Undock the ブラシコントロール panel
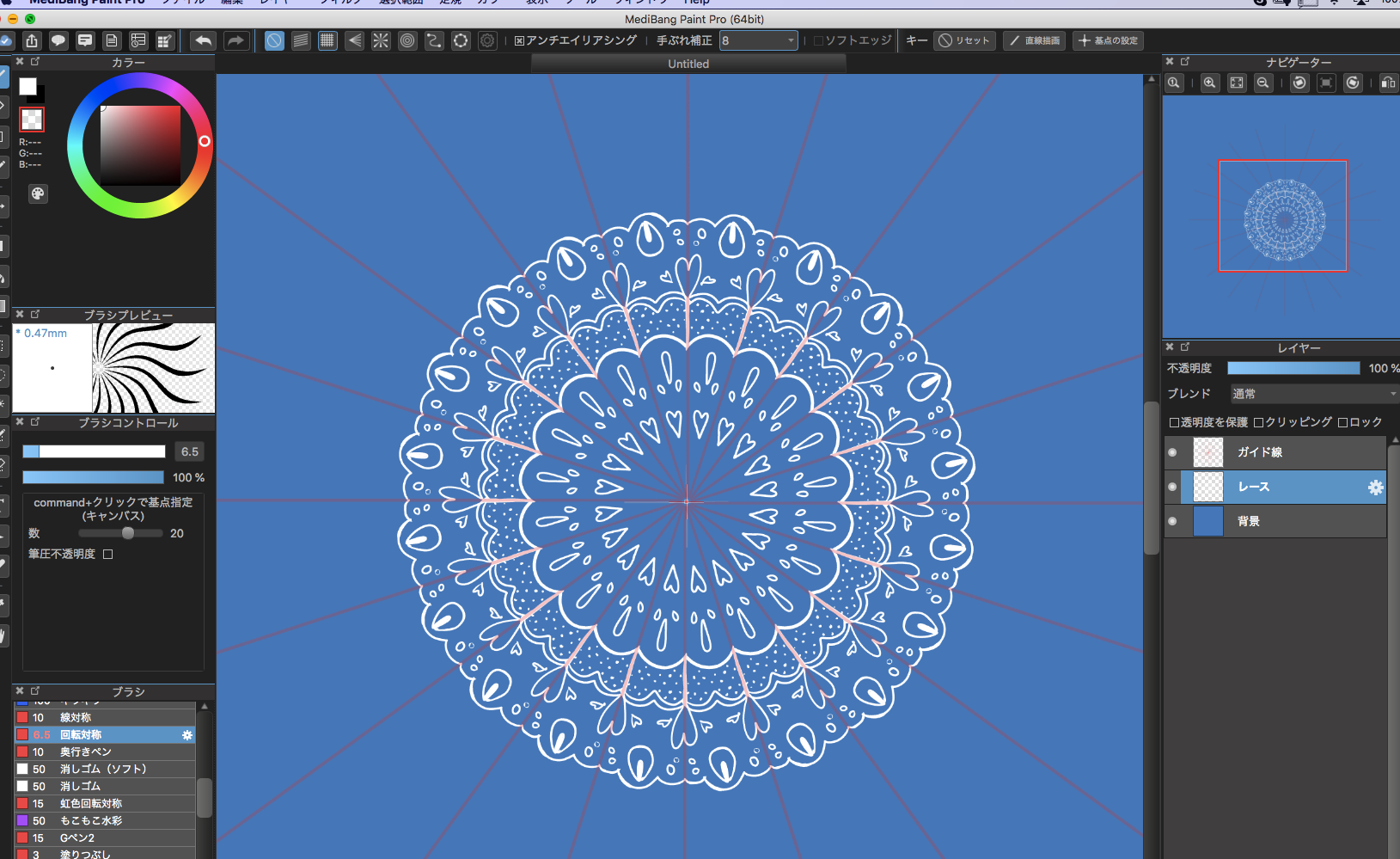1400x859 pixels. (x=35, y=422)
